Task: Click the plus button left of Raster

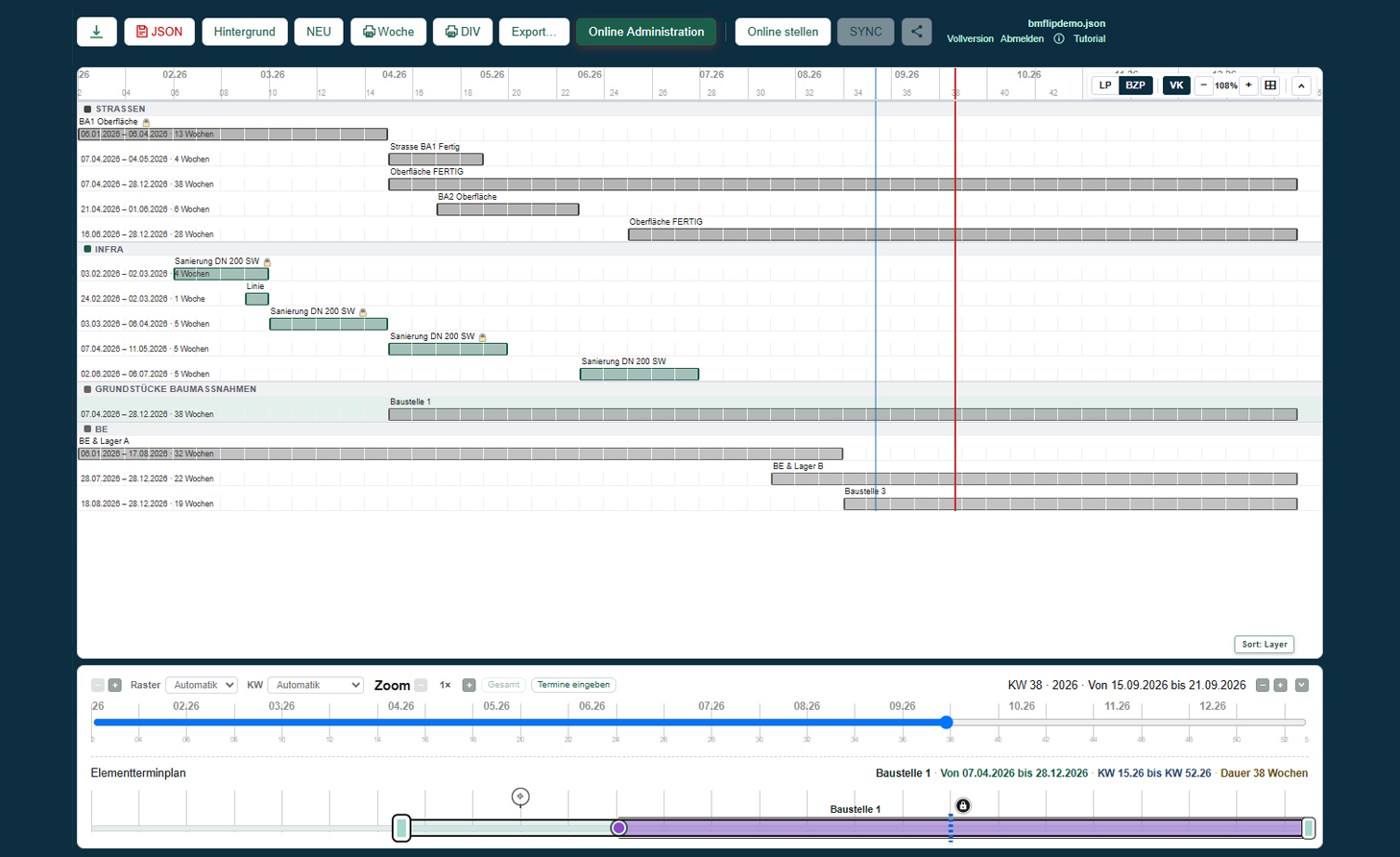Action: [x=115, y=685]
